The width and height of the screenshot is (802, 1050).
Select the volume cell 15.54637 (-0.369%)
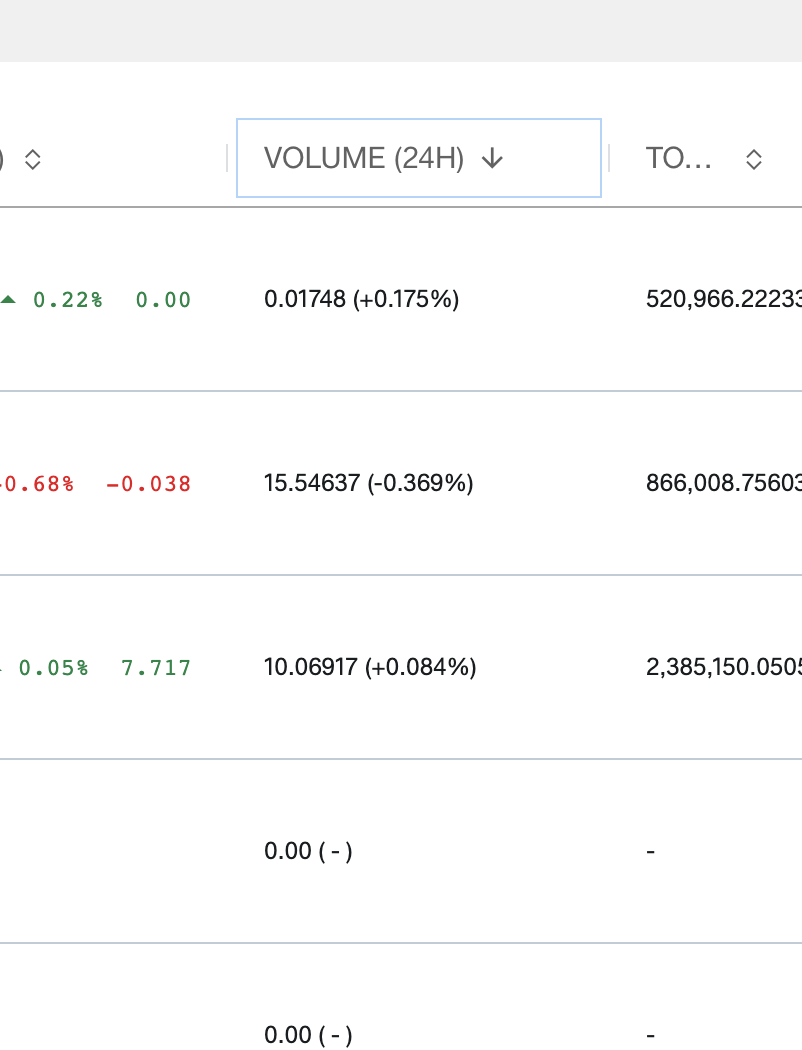[368, 483]
